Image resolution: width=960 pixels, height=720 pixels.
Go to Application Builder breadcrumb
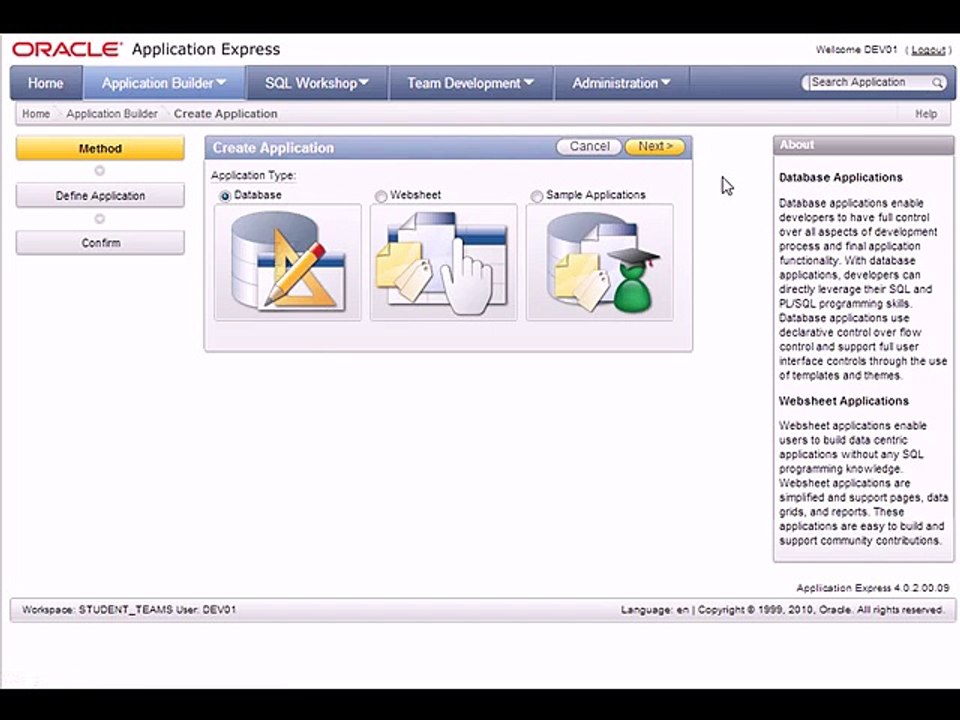point(112,114)
